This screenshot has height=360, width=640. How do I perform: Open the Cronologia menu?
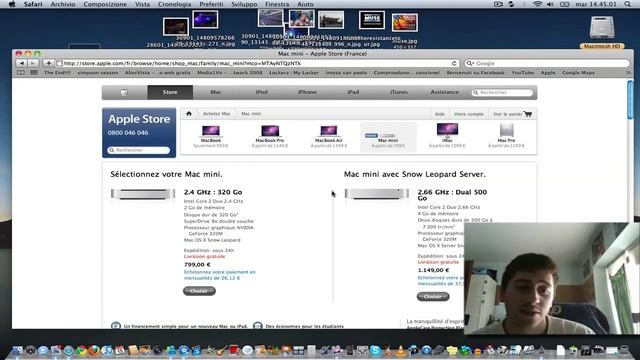(x=174, y=4)
